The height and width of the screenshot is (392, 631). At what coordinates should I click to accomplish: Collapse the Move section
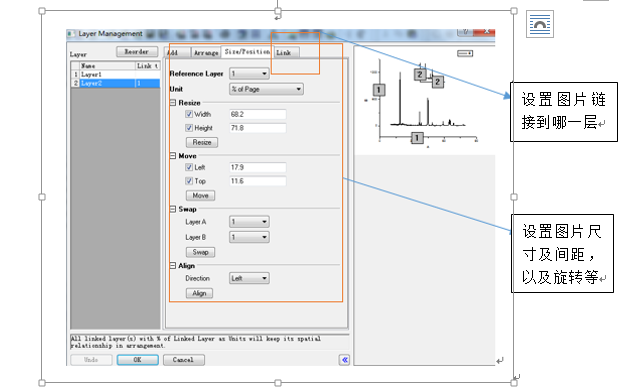173,156
